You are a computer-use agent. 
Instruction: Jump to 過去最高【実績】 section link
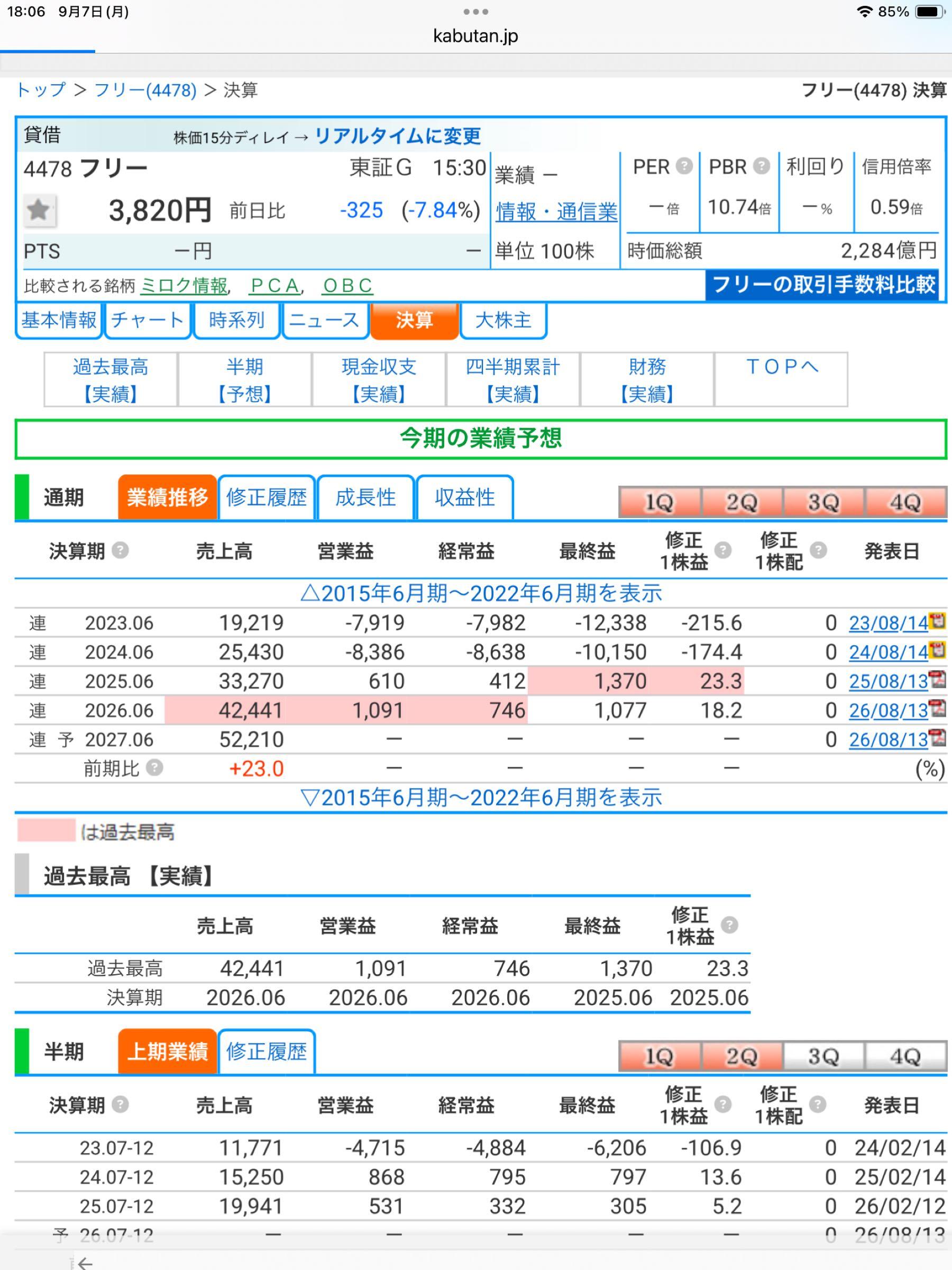click(111, 379)
